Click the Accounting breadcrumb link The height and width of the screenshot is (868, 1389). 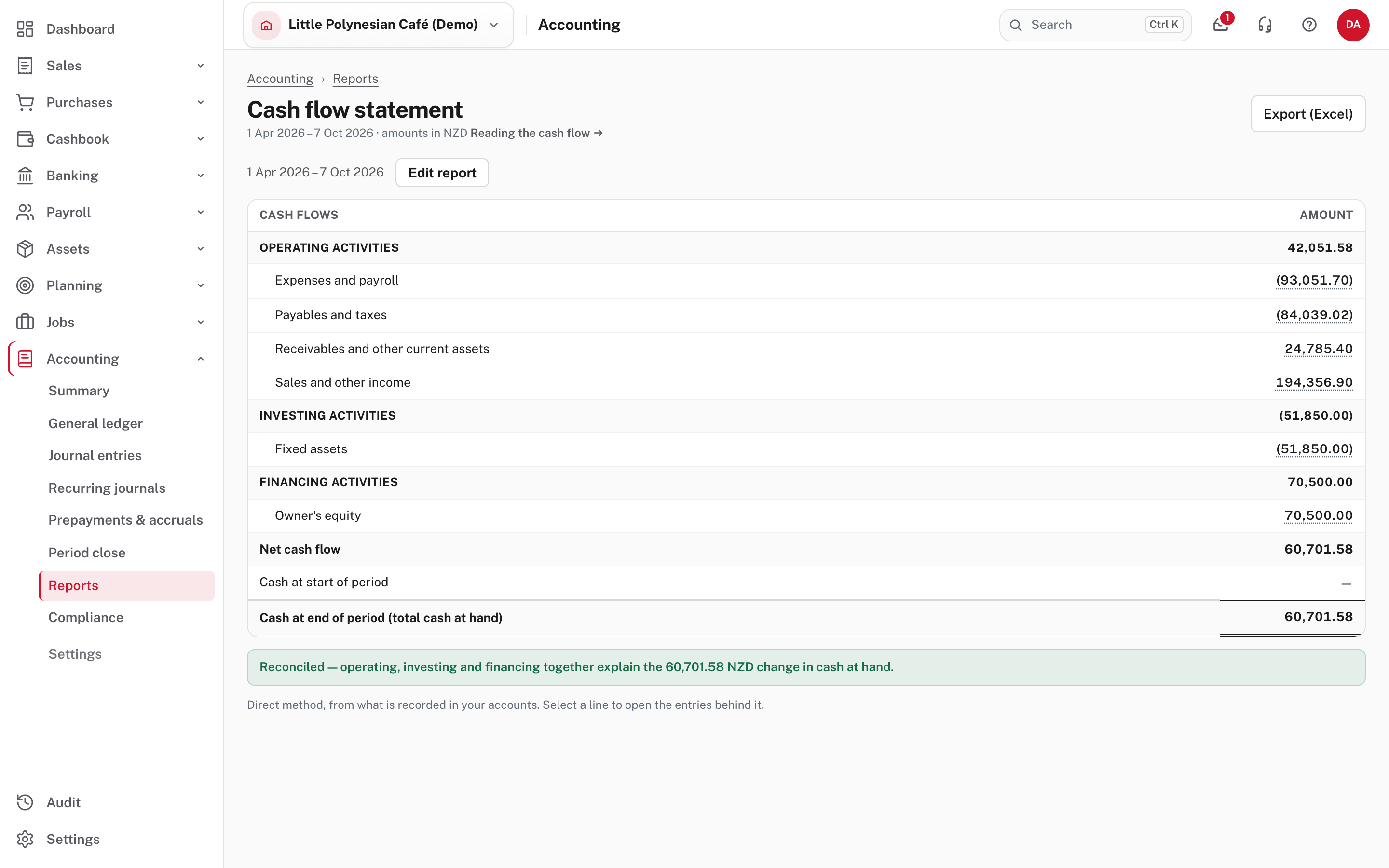click(280, 79)
